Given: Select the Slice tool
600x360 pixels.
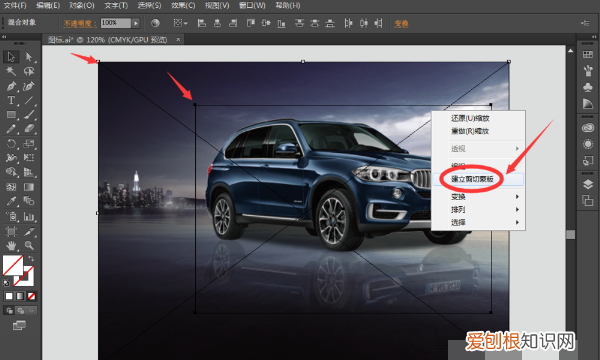Looking at the screenshot, I should (x=29, y=231).
